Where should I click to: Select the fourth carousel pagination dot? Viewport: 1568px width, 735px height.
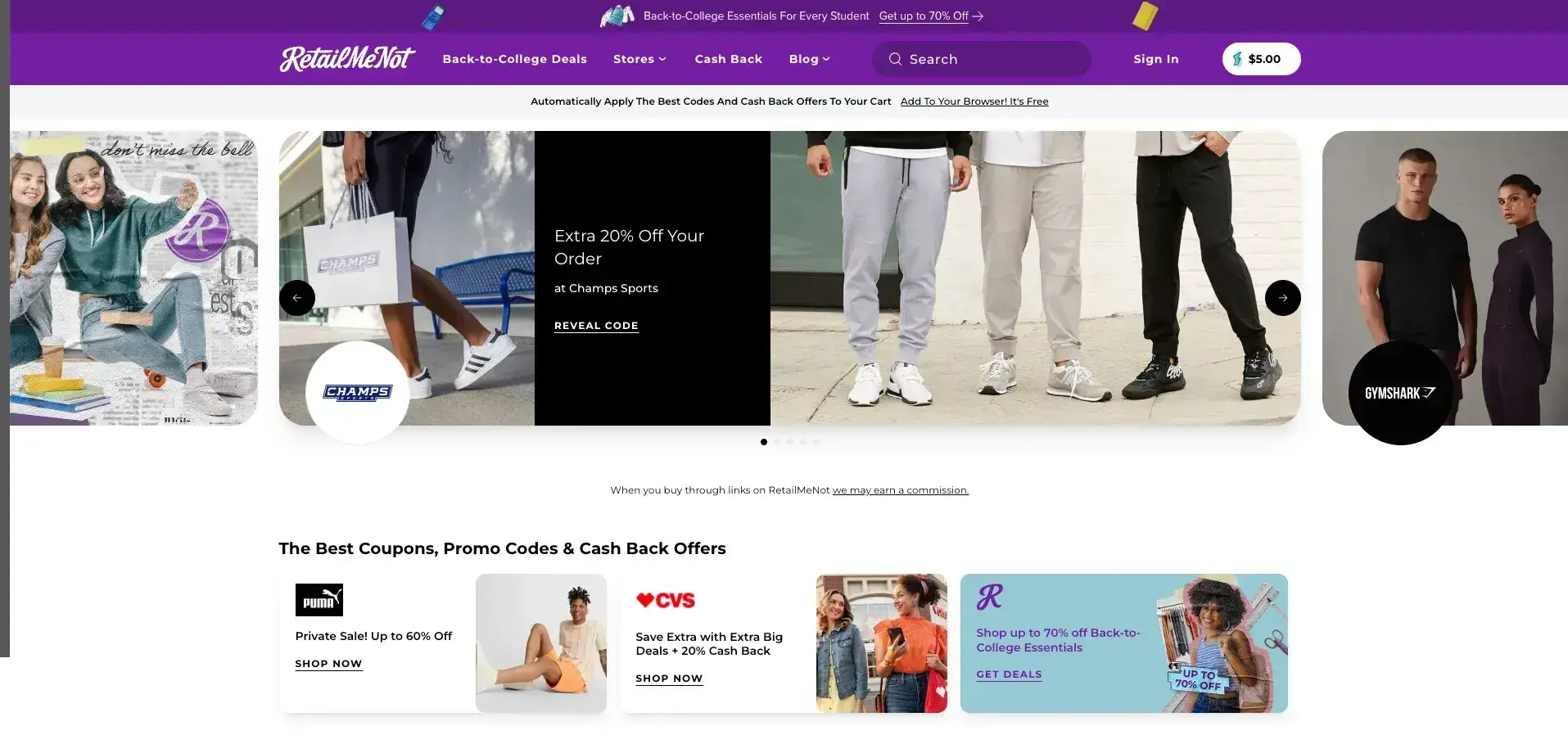coord(803,442)
